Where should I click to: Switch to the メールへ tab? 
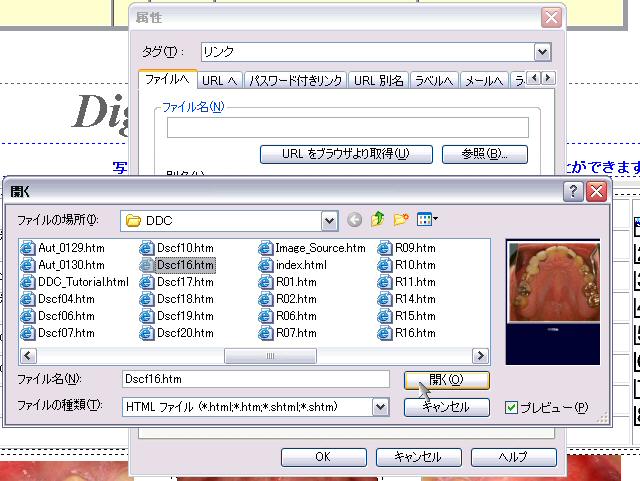coord(484,80)
